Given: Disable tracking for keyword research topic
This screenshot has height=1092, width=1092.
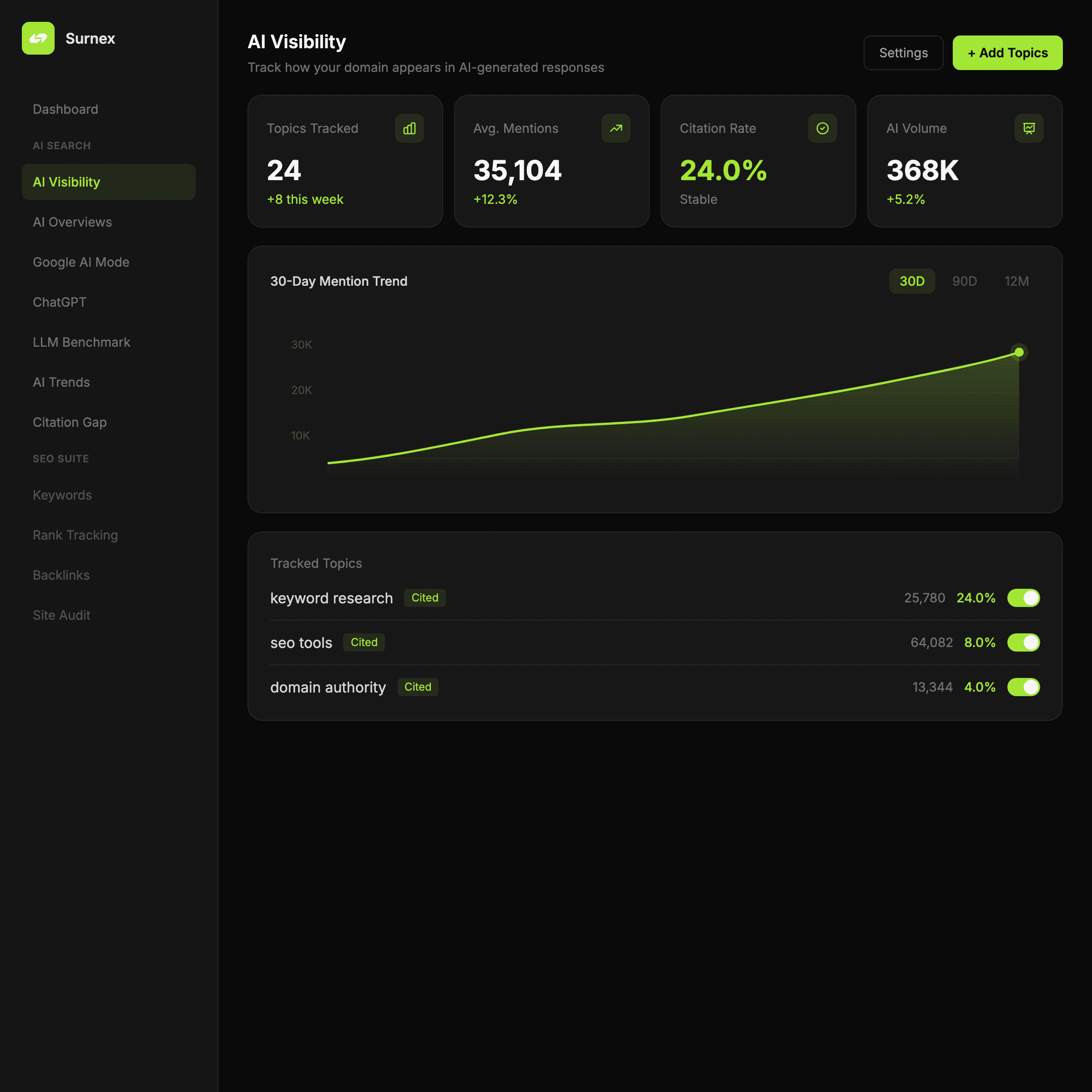Looking at the screenshot, I should coord(1024,597).
